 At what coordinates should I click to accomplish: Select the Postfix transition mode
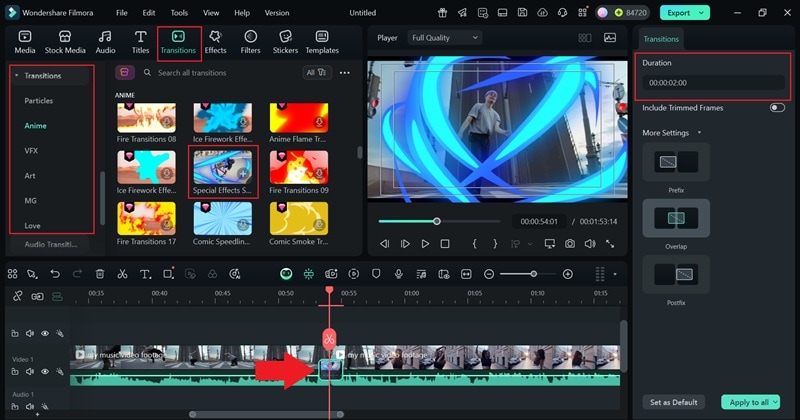tap(676, 275)
